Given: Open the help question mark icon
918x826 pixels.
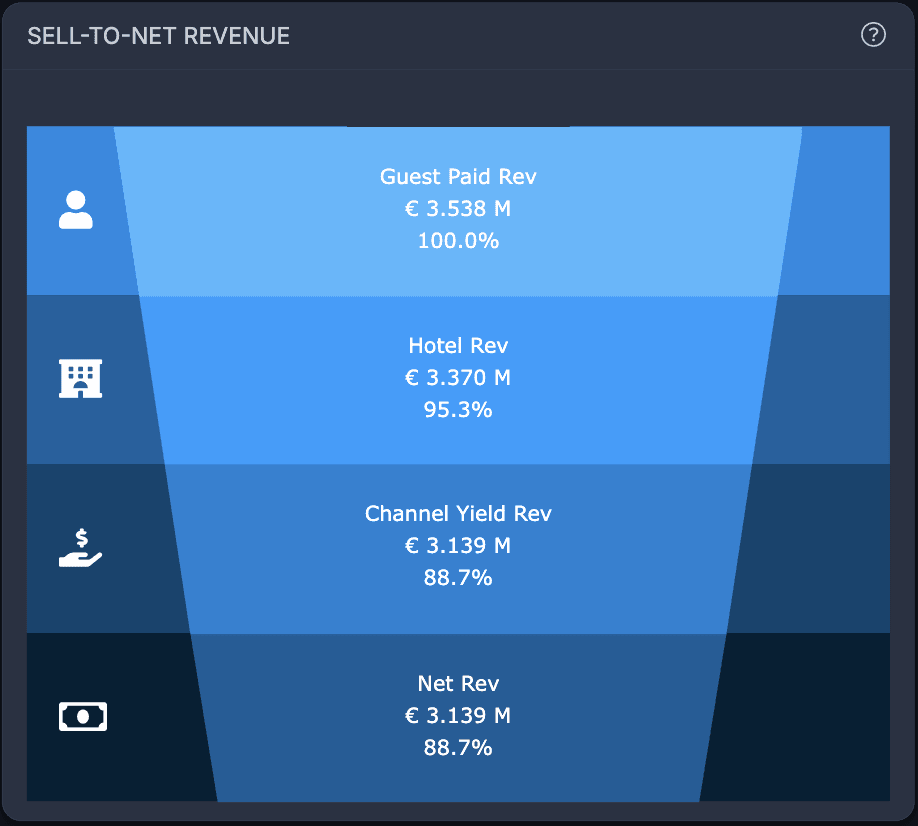Looking at the screenshot, I should click(x=873, y=35).
